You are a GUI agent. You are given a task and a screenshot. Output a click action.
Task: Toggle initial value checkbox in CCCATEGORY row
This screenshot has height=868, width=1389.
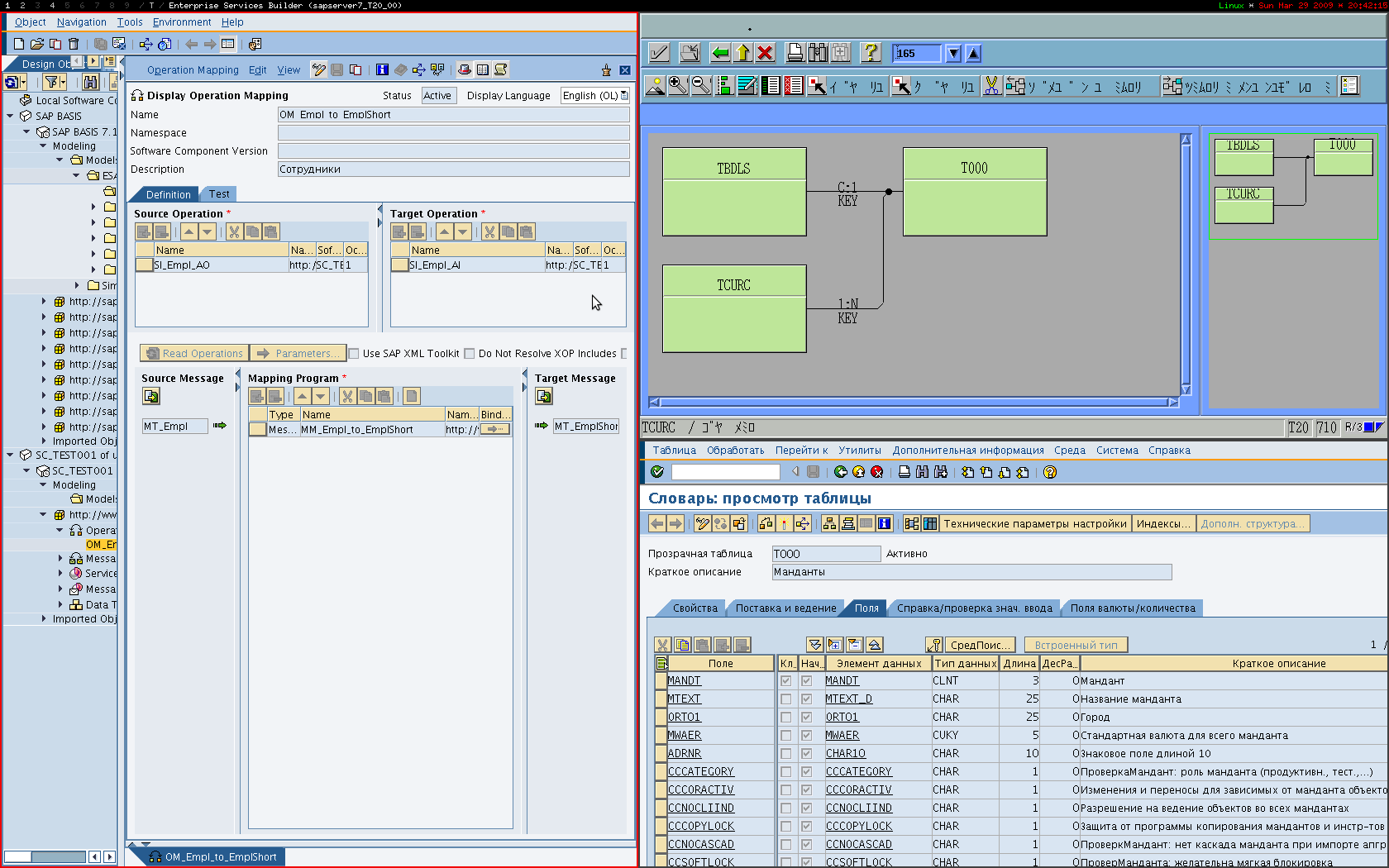tap(806, 771)
